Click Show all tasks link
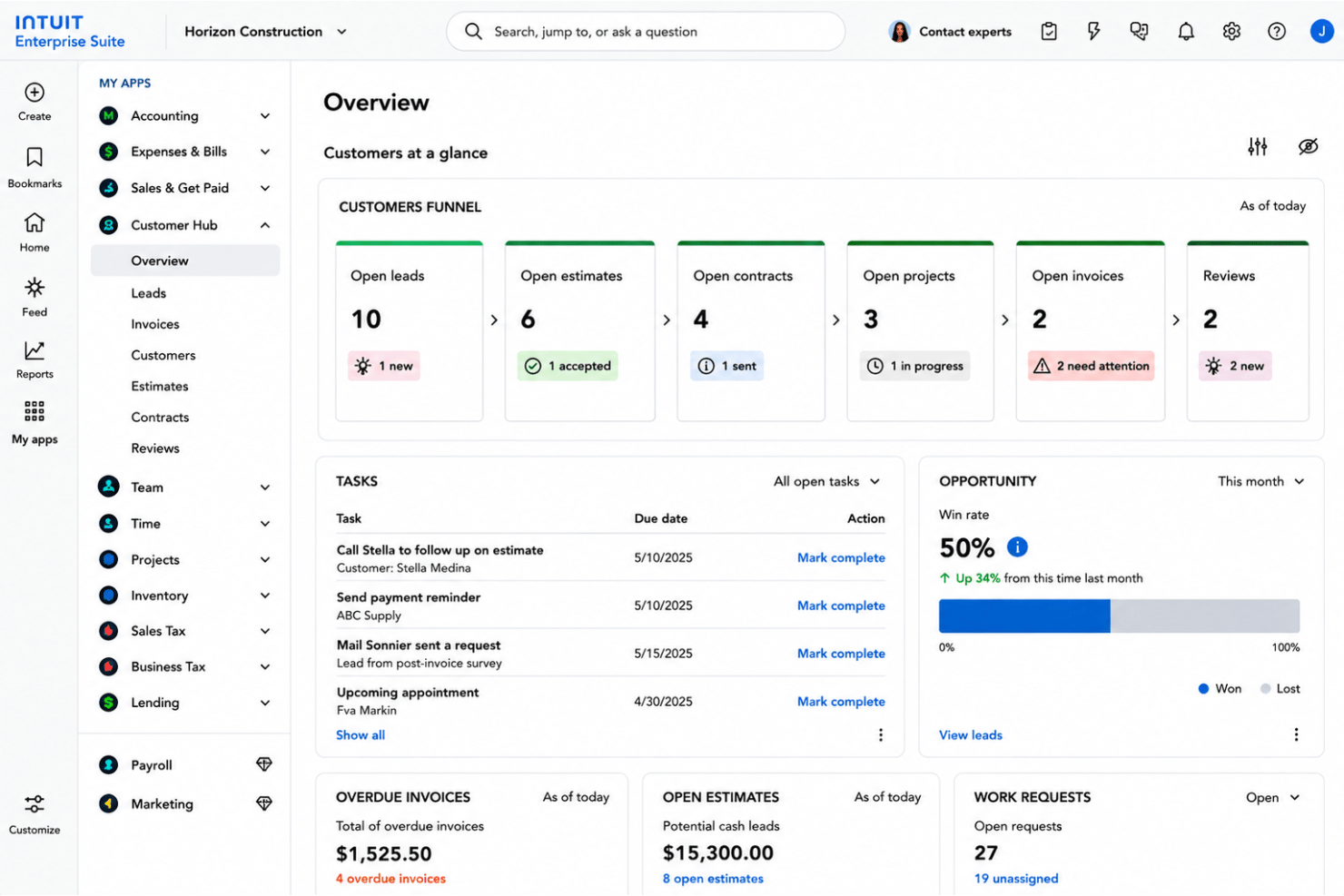 click(x=361, y=735)
